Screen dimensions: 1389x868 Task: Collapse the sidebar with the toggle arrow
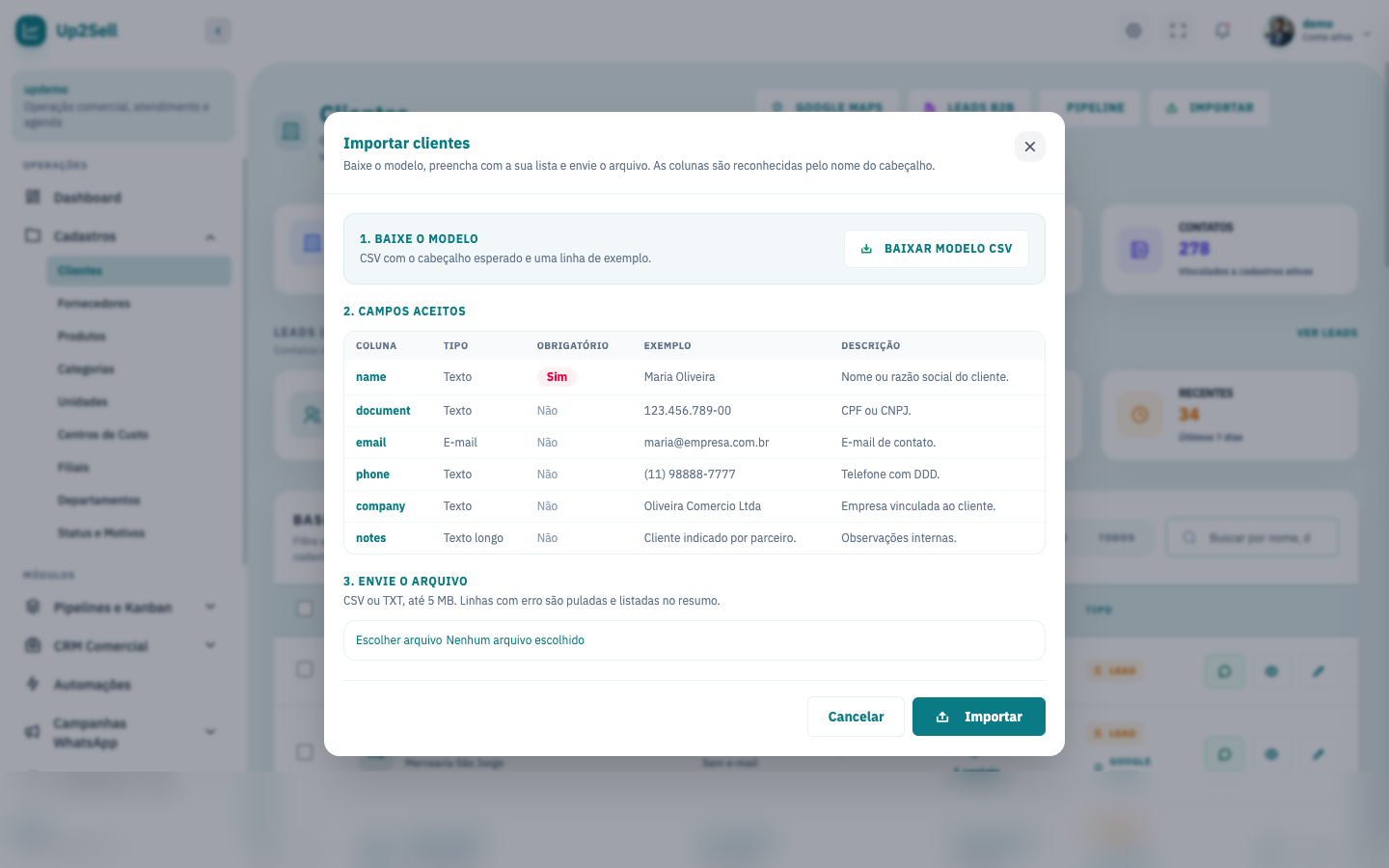click(x=218, y=31)
